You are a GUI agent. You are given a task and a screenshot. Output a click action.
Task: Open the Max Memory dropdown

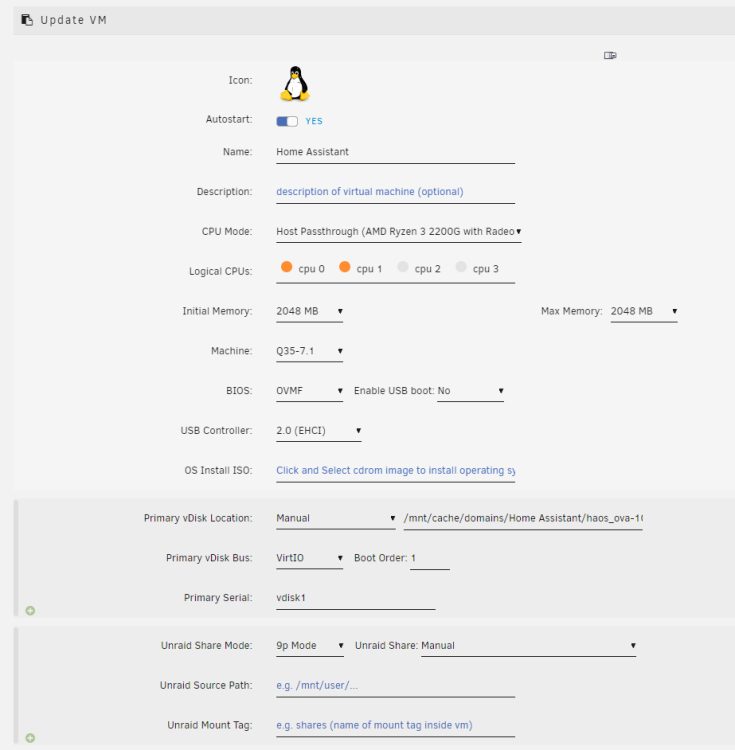coord(644,311)
